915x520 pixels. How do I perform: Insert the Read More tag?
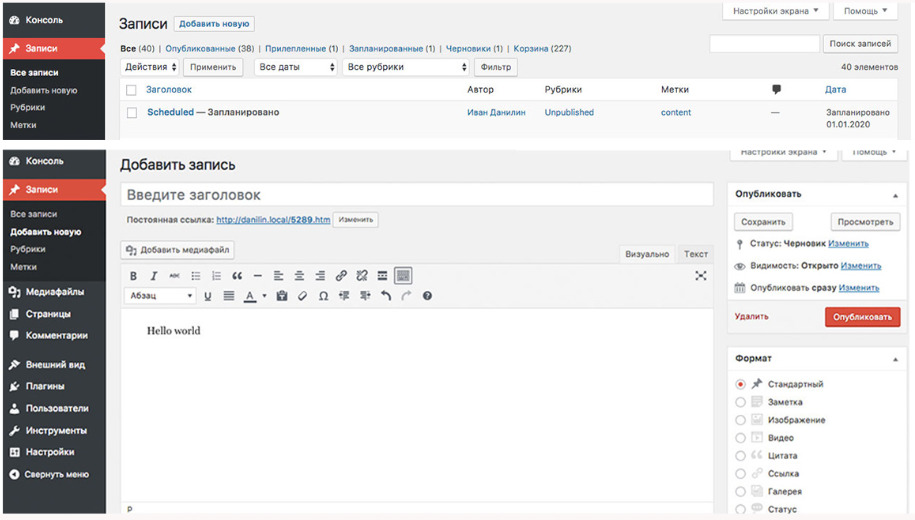tap(382, 276)
